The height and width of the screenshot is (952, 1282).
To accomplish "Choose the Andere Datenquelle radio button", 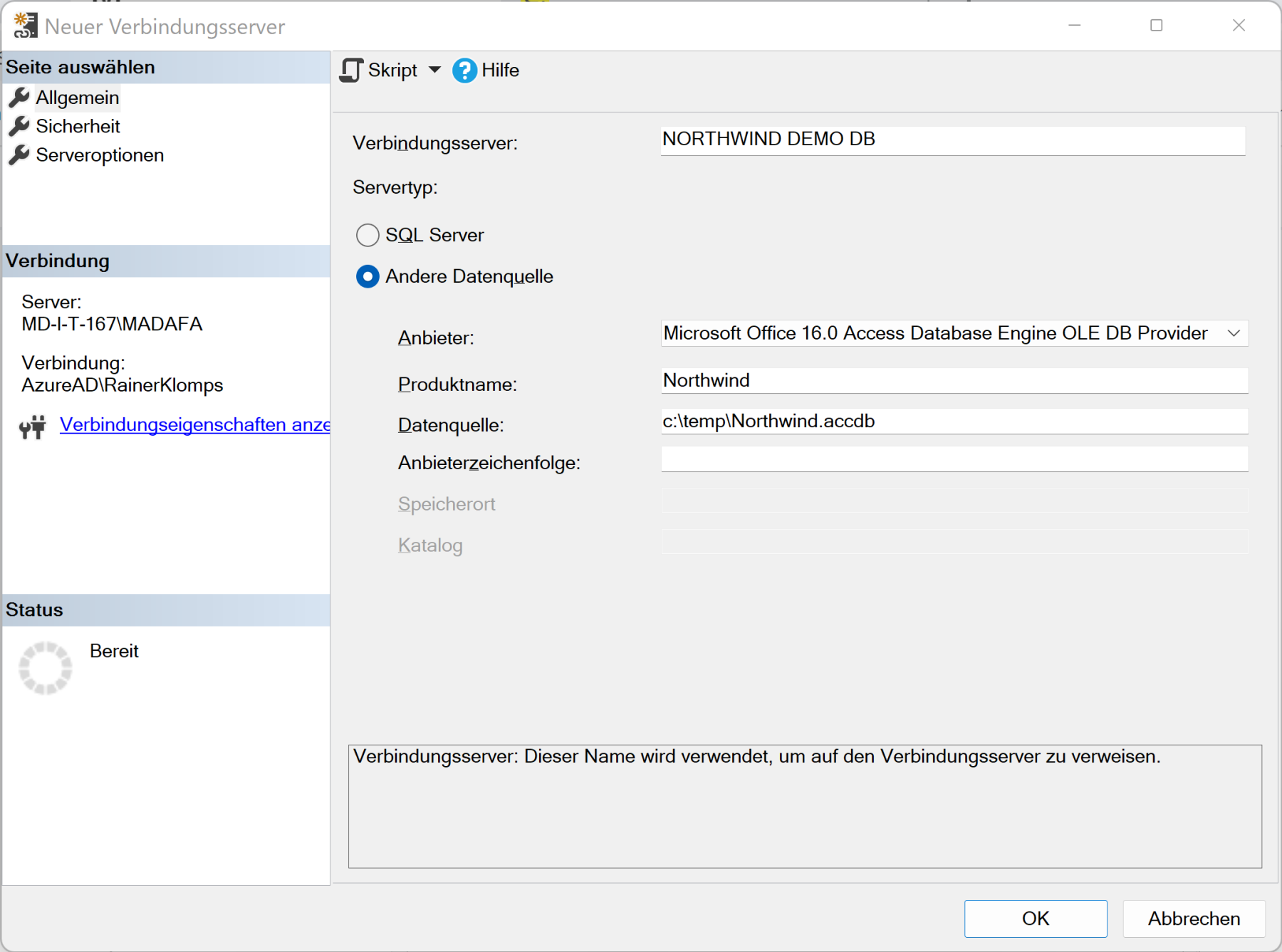I will pos(368,276).
